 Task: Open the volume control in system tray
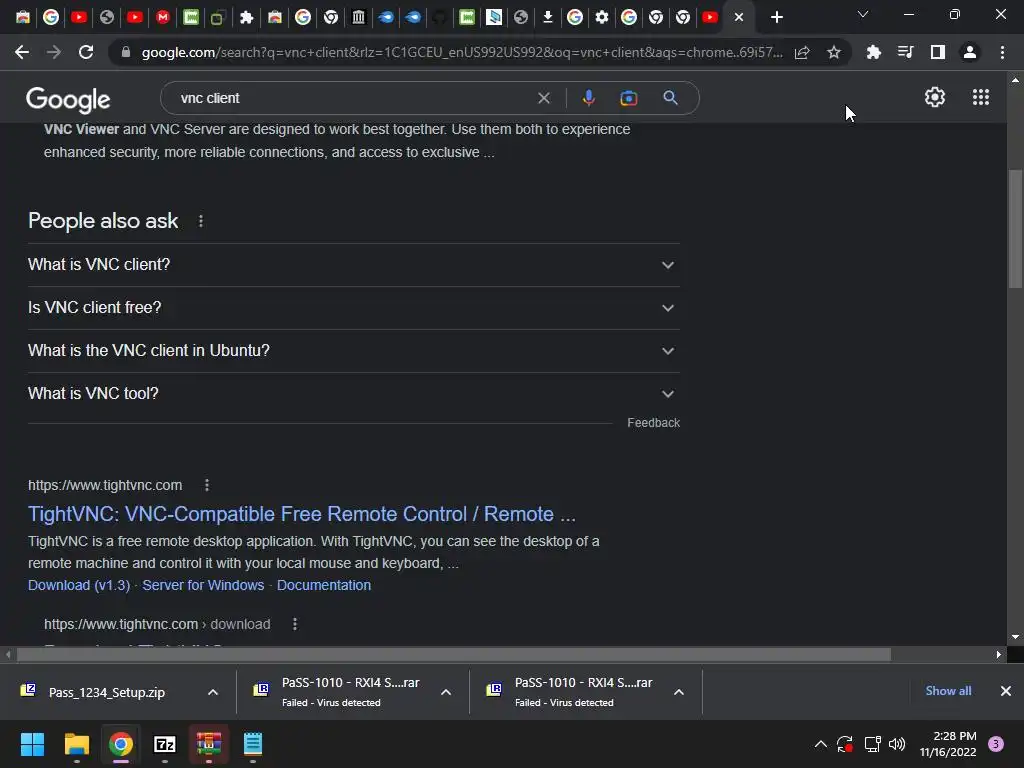[897, 744]
